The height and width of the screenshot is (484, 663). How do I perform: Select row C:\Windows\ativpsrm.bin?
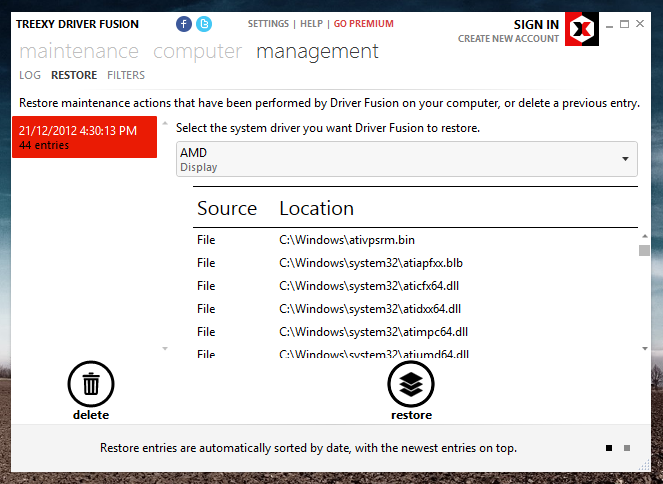click(x=415, y=240)
